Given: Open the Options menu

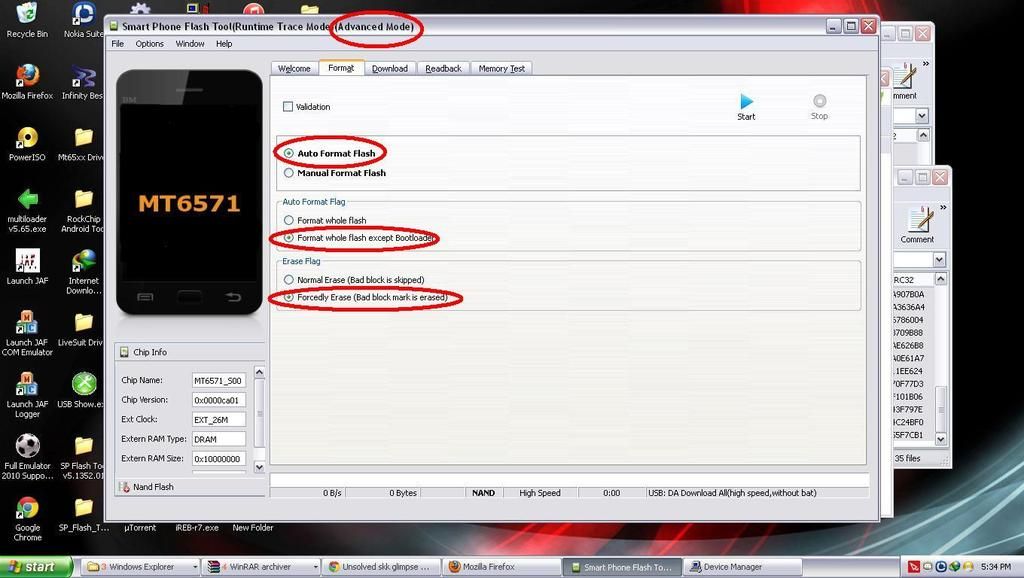Looking at the screenshot, I should pyautogui.click(x=149, y=44).
